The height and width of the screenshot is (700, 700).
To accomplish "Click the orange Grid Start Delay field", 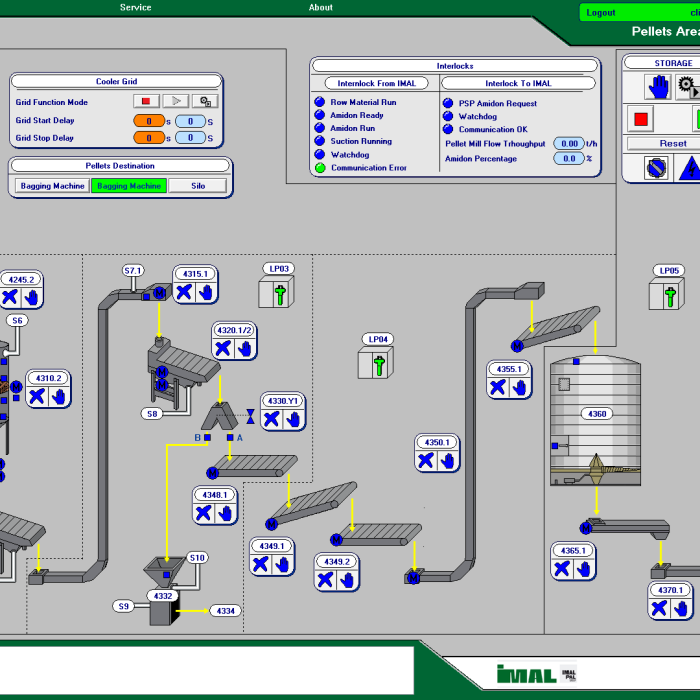I will pyautogui.click(x=148, y=121).
